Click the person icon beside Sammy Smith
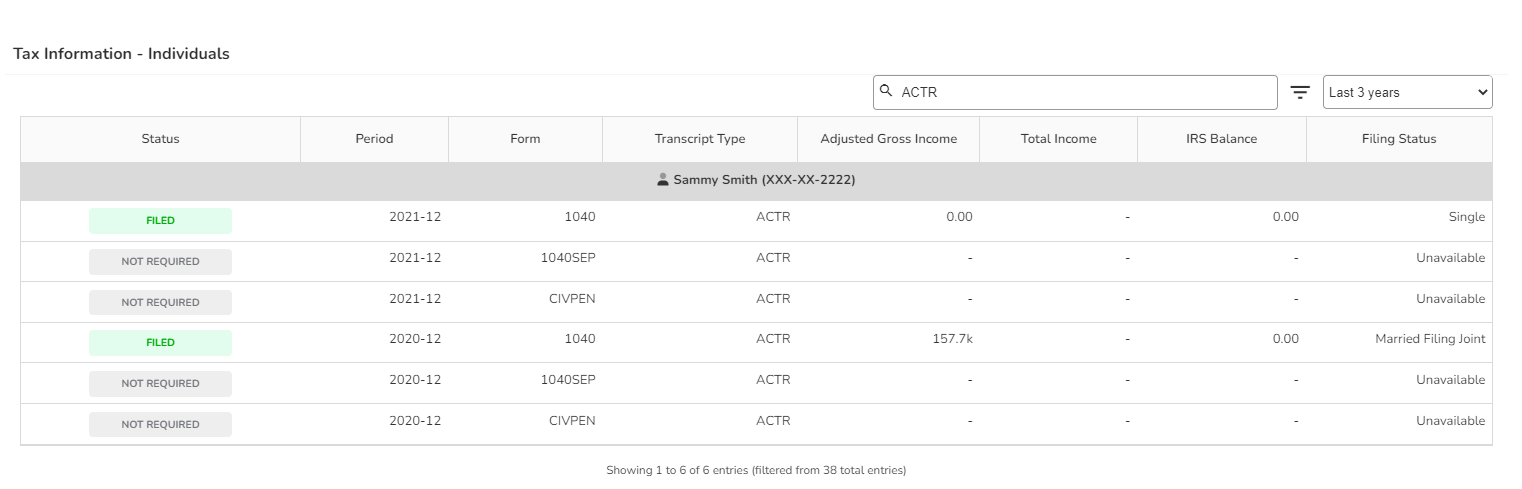This screenshot has width=1522, height=489. 662,180
